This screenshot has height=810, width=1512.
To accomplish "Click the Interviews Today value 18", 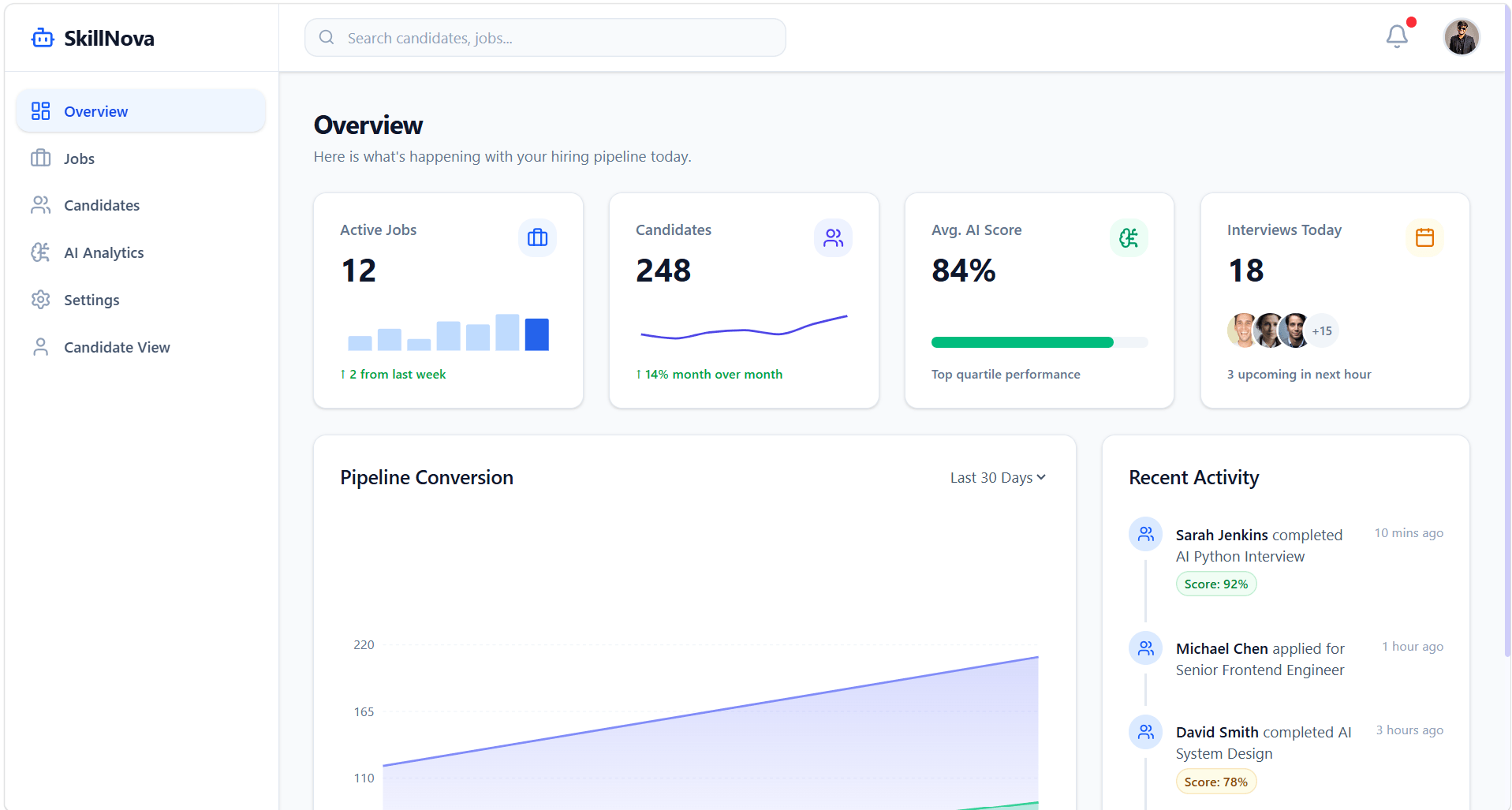I will coord(1245,271).
